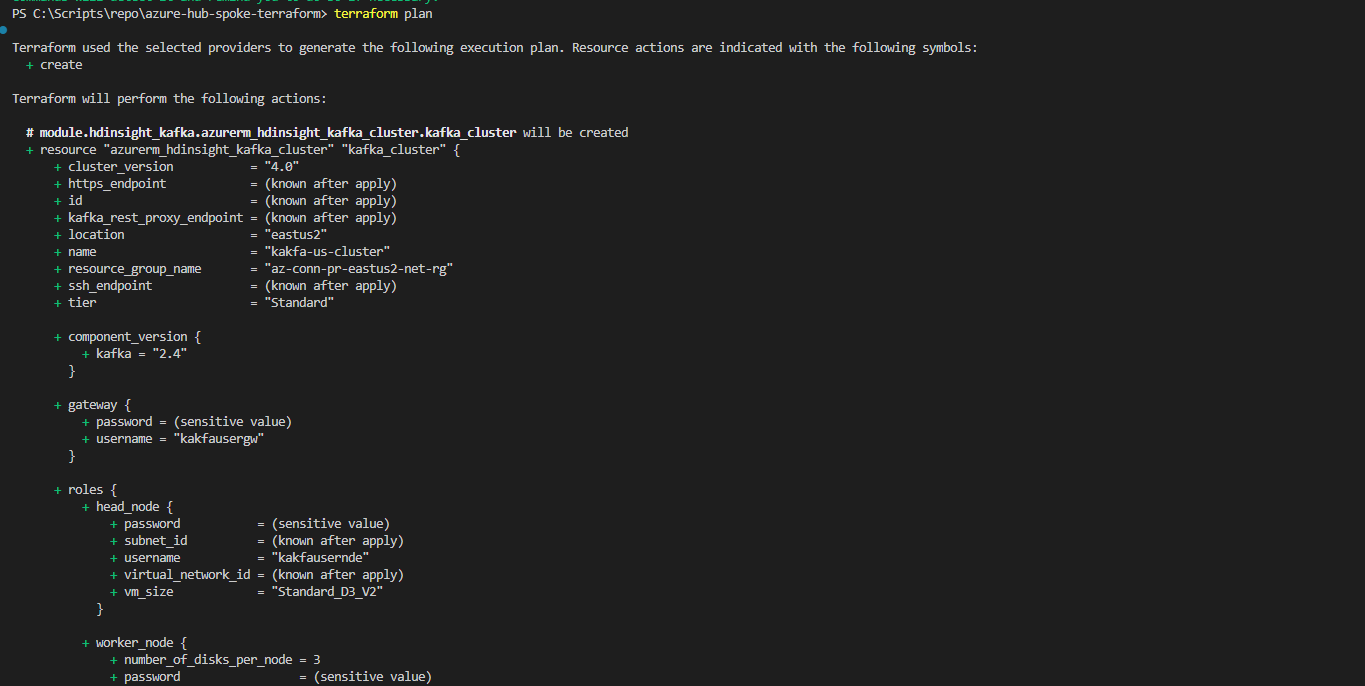Click the resource "azurerm_hdinsight_kafka_cluster" declaration line
Screen dimensions: 1365x686
(243, 150)
